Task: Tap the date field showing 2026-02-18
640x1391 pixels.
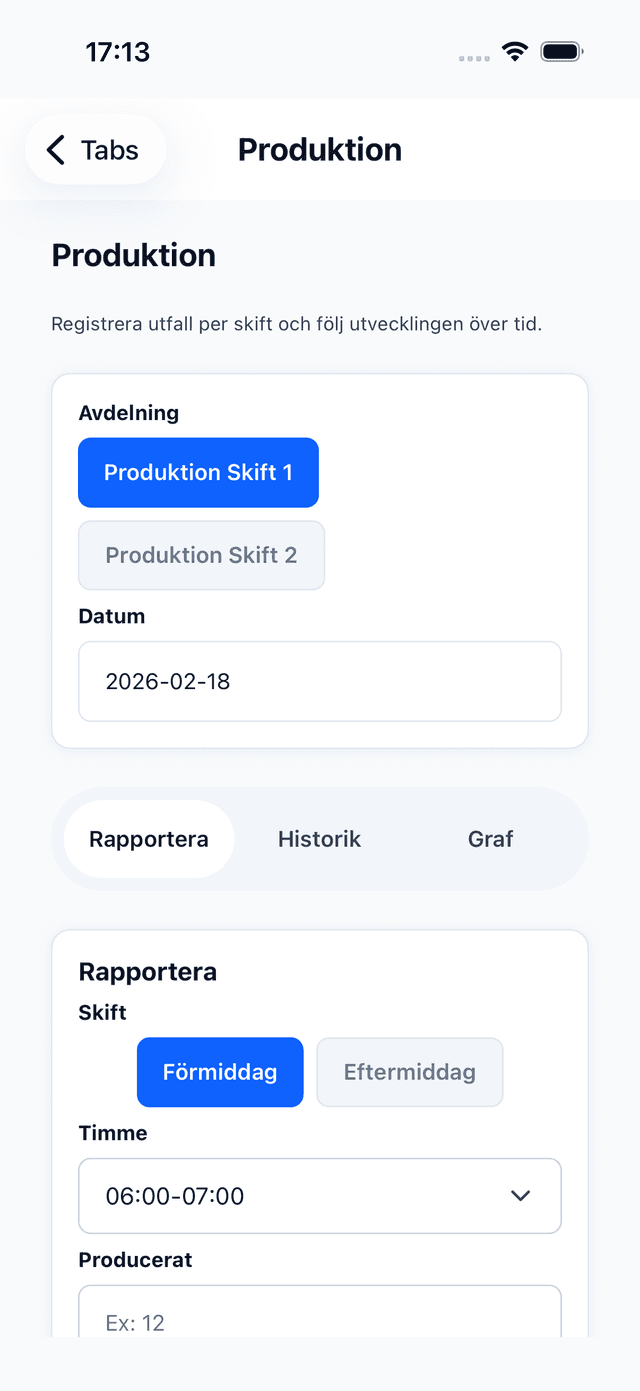Action: coord(320,681)
